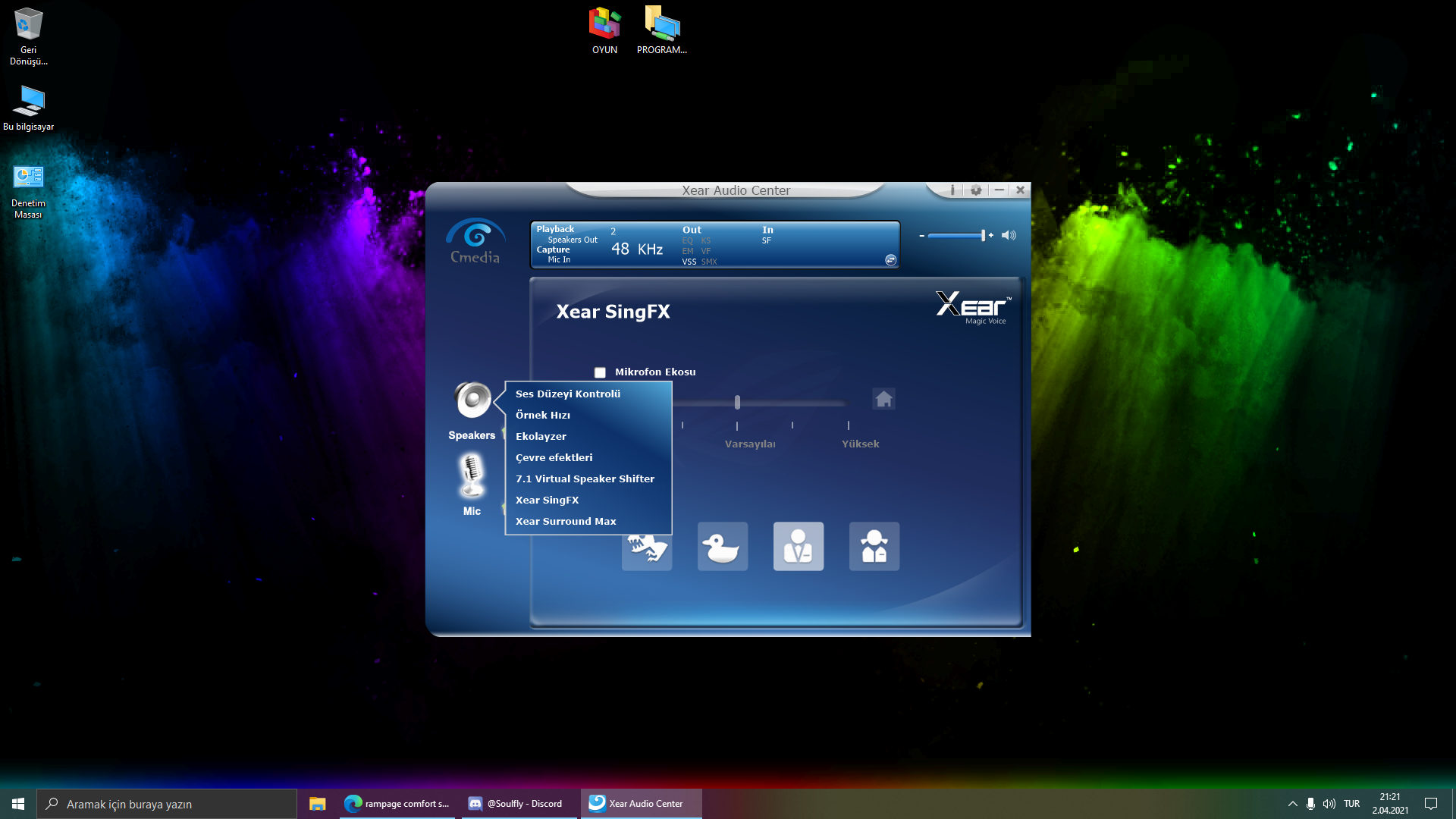The width and height of the screenshot is (1456, 819).
Task: Select the duck voice effect icon
Action: [x=722, y=546]
